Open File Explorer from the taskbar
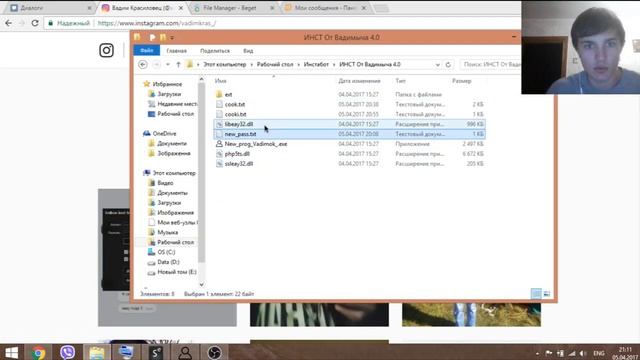Screen dimensions: 640x360 97,352
